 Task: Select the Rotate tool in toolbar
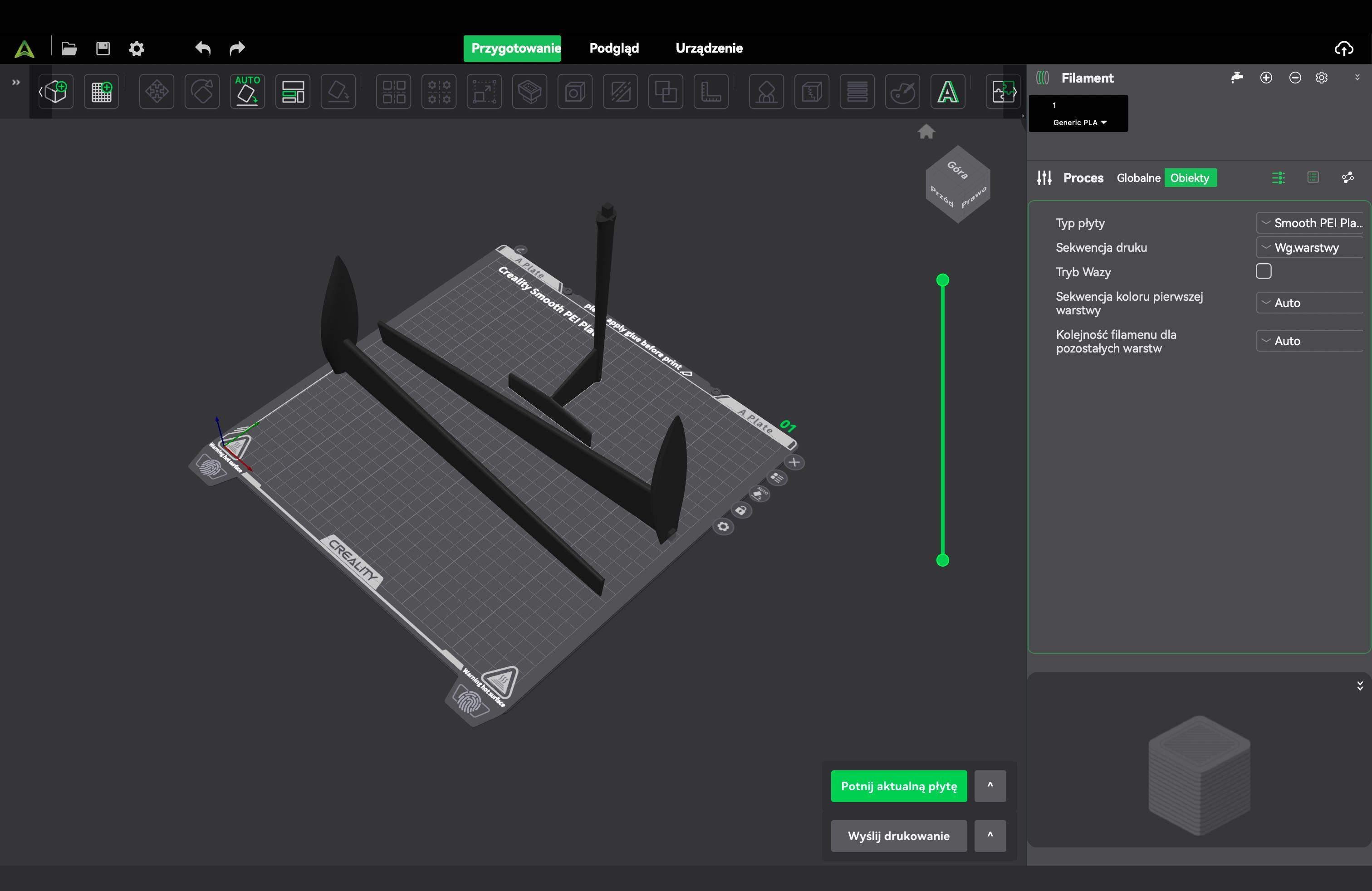click(202, 92)
